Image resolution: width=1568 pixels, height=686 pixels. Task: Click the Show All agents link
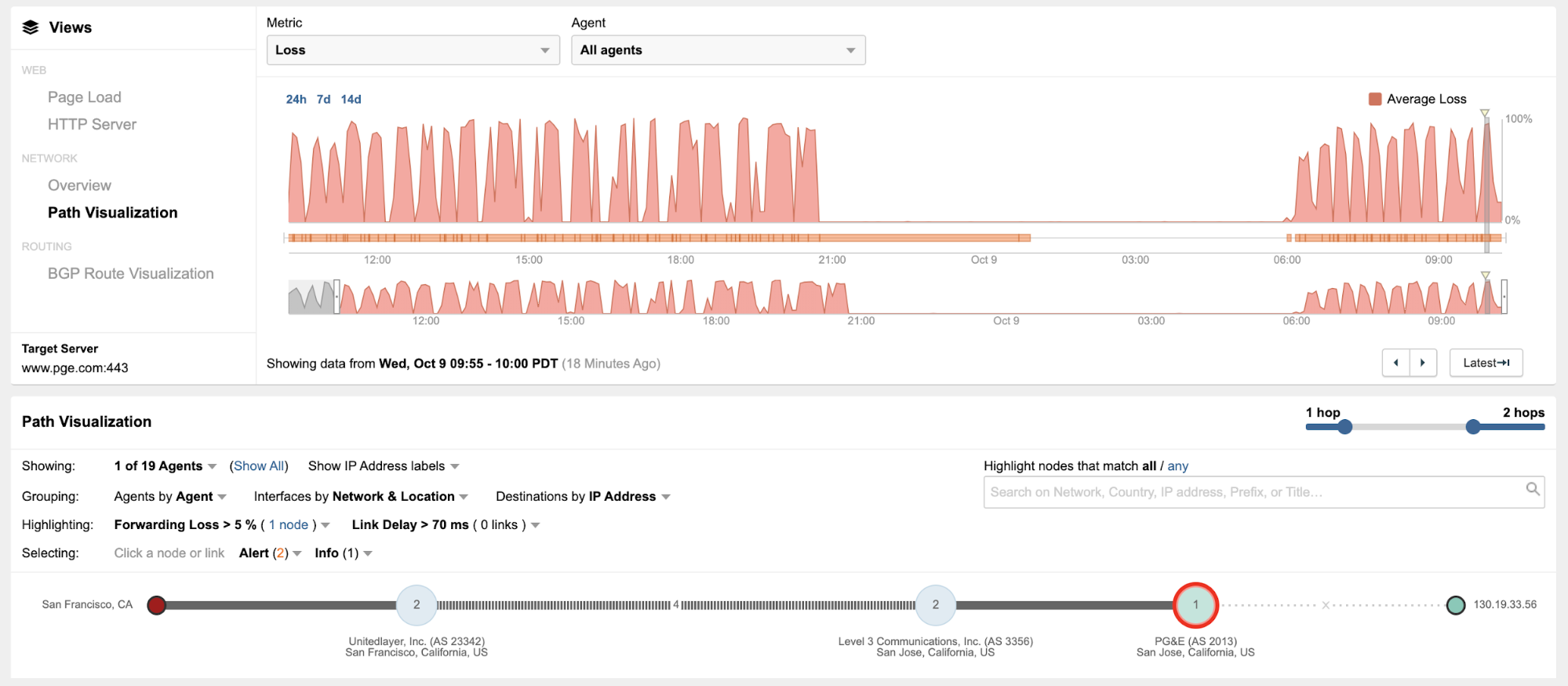[x=259, y=466]
